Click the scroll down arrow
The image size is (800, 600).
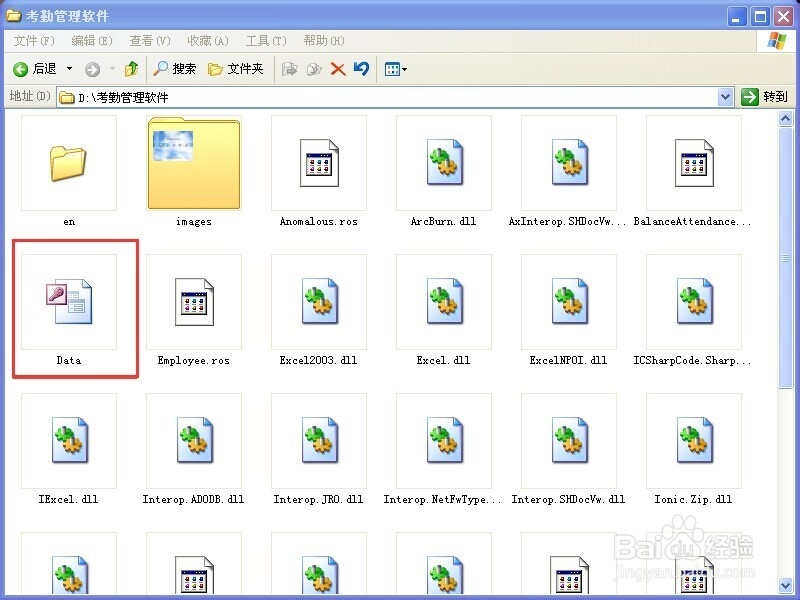(x=785, y=585)
